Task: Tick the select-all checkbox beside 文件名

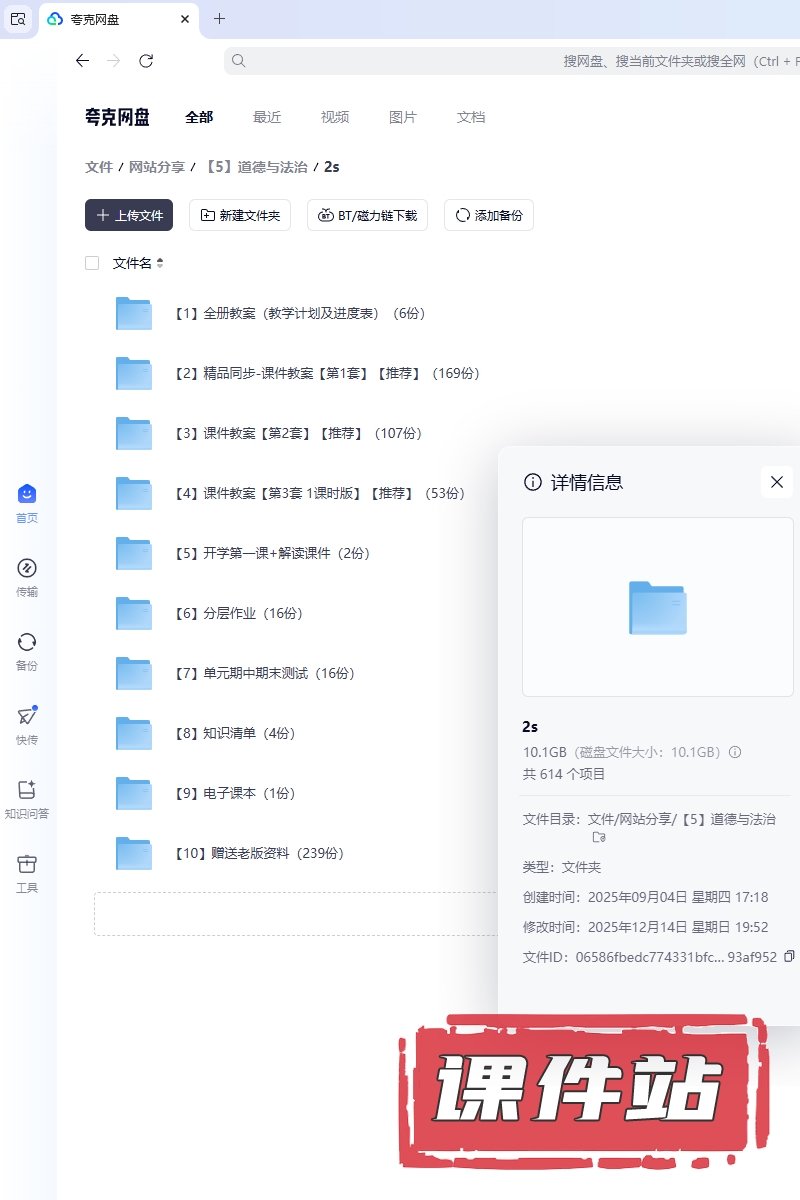Action: [92, 263]
